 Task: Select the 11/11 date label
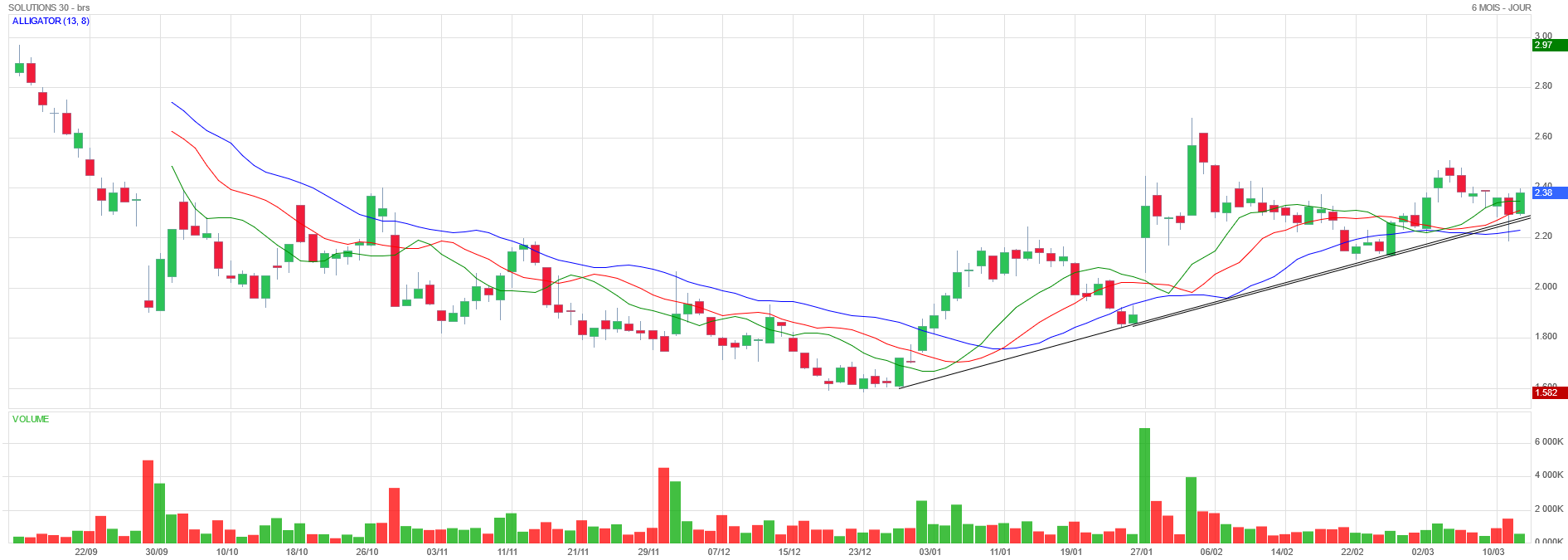pos(507,552)
